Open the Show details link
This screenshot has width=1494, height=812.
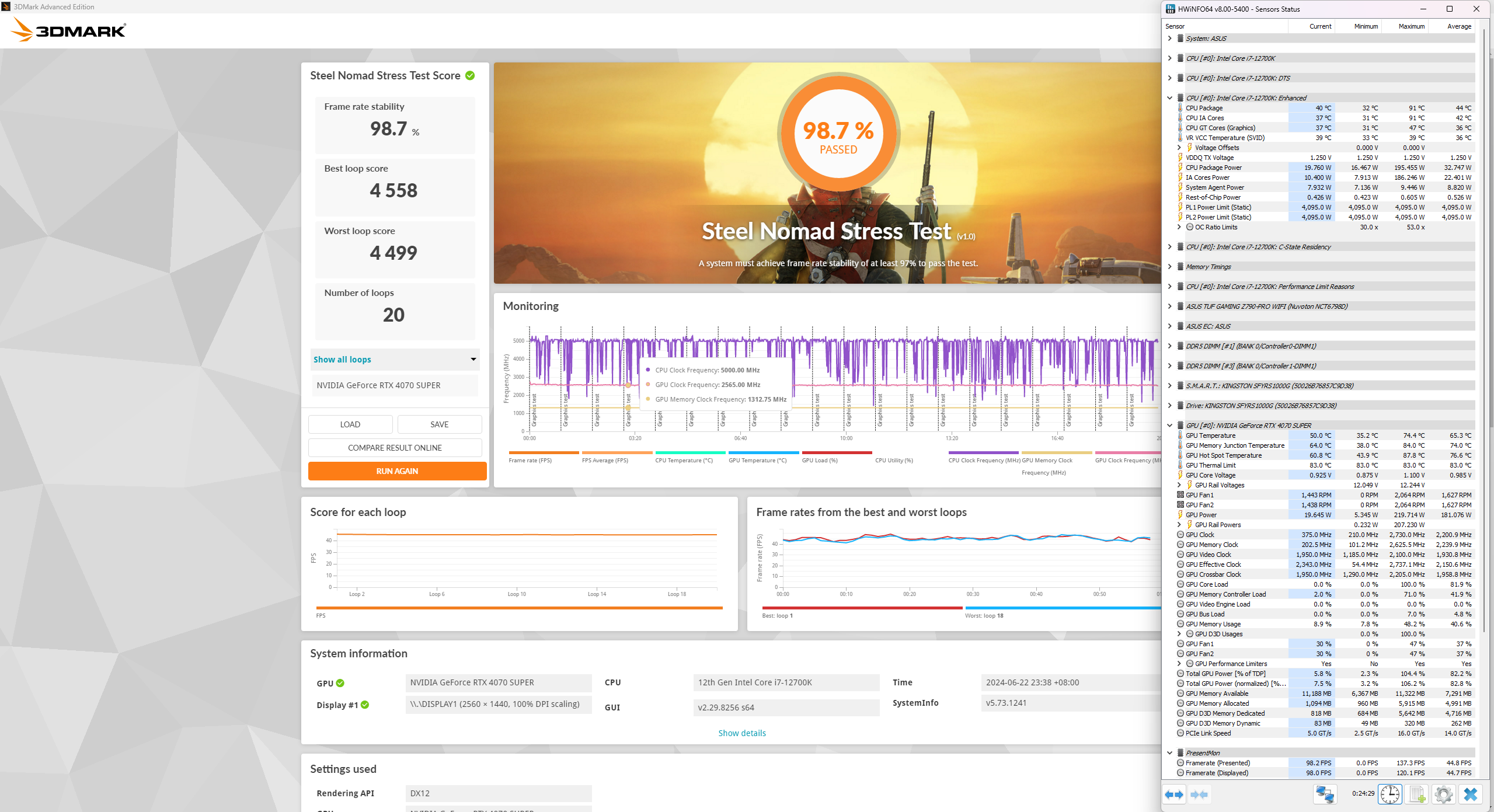coord(741,733)
